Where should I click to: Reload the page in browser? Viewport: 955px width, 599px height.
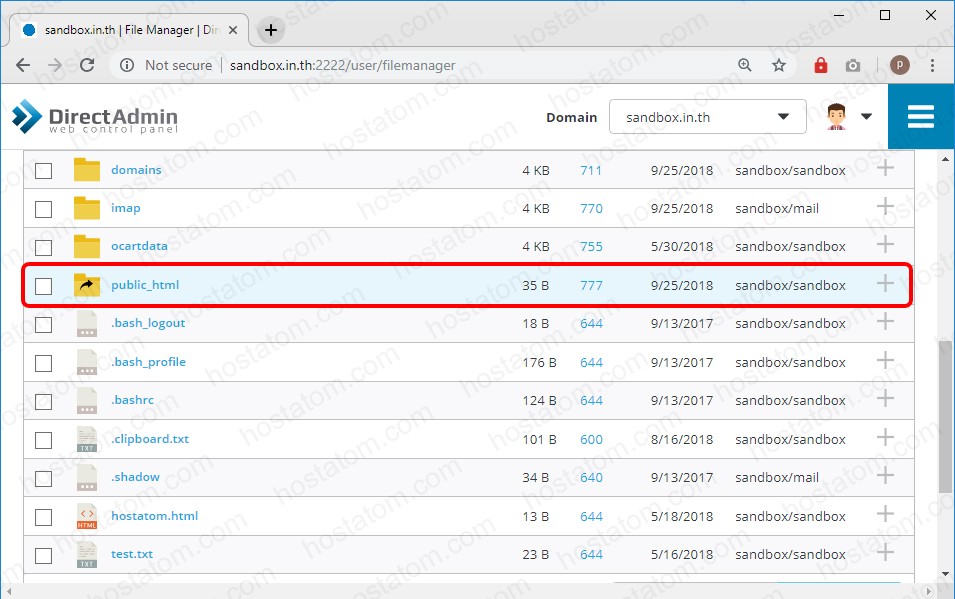click(87, 65)
